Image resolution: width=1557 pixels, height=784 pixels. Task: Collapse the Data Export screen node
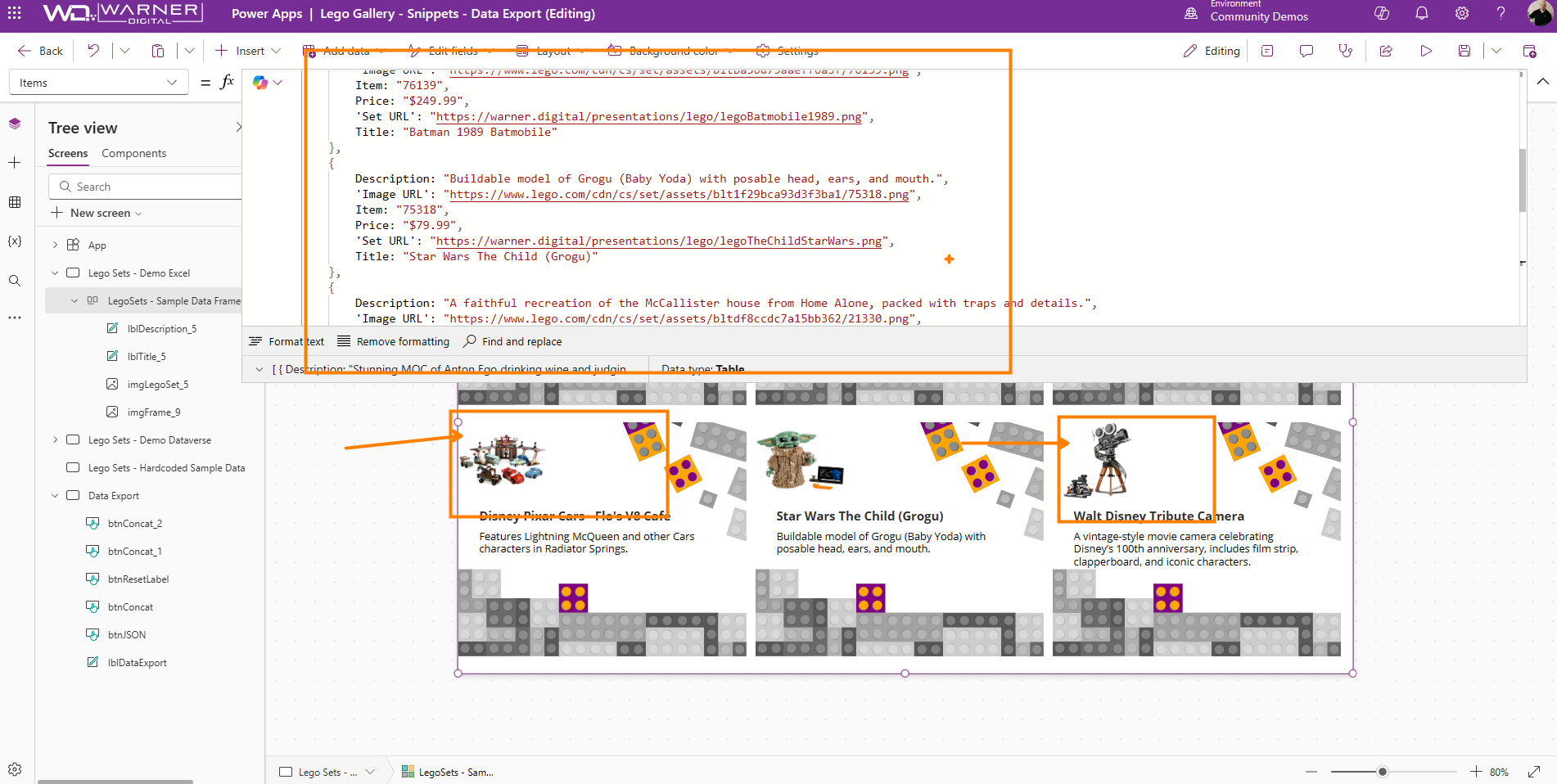[x=55, y=495]
